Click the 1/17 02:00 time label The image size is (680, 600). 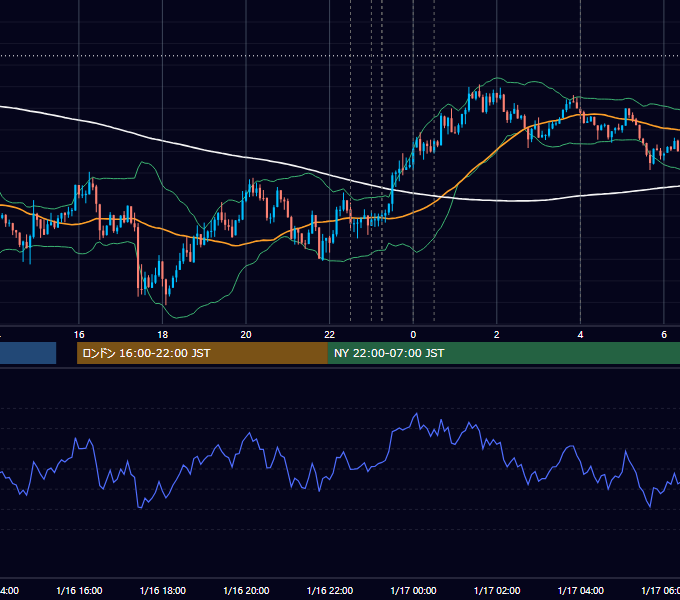click(497, 590)
